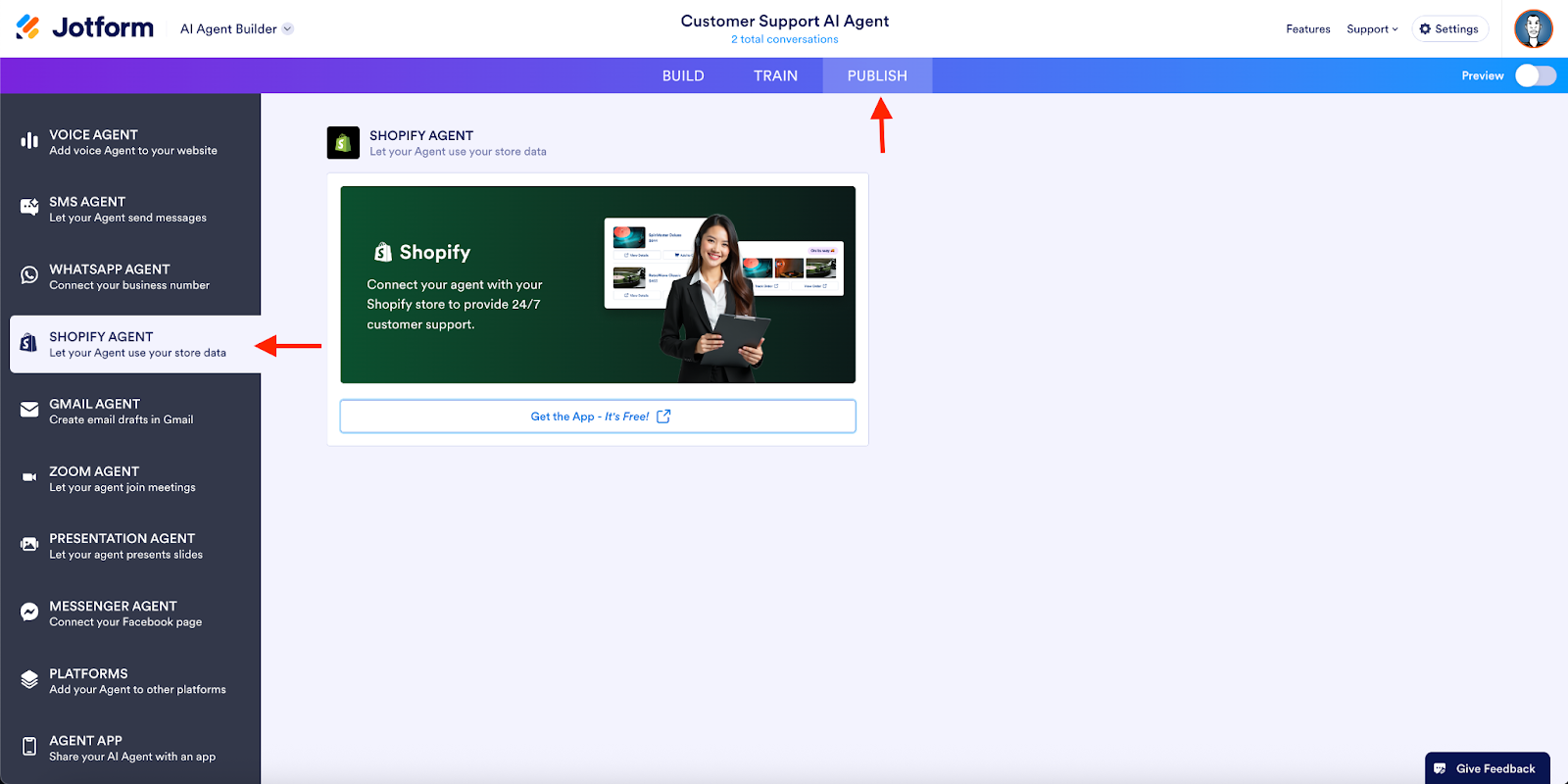
Task: Switch to the BUILD tab
Action: pos(683,75)
